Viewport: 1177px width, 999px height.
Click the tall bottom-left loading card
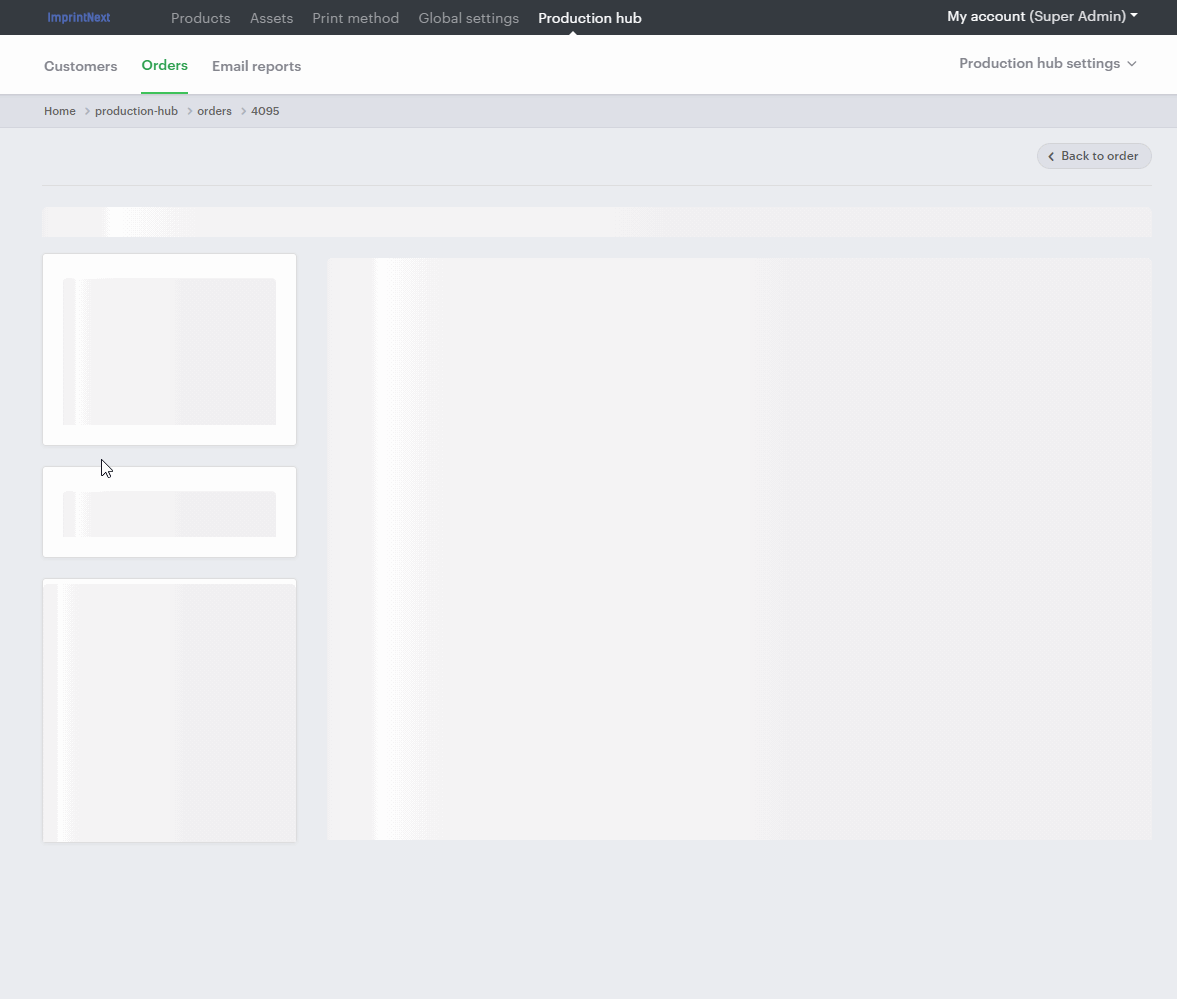pos(169,710)
